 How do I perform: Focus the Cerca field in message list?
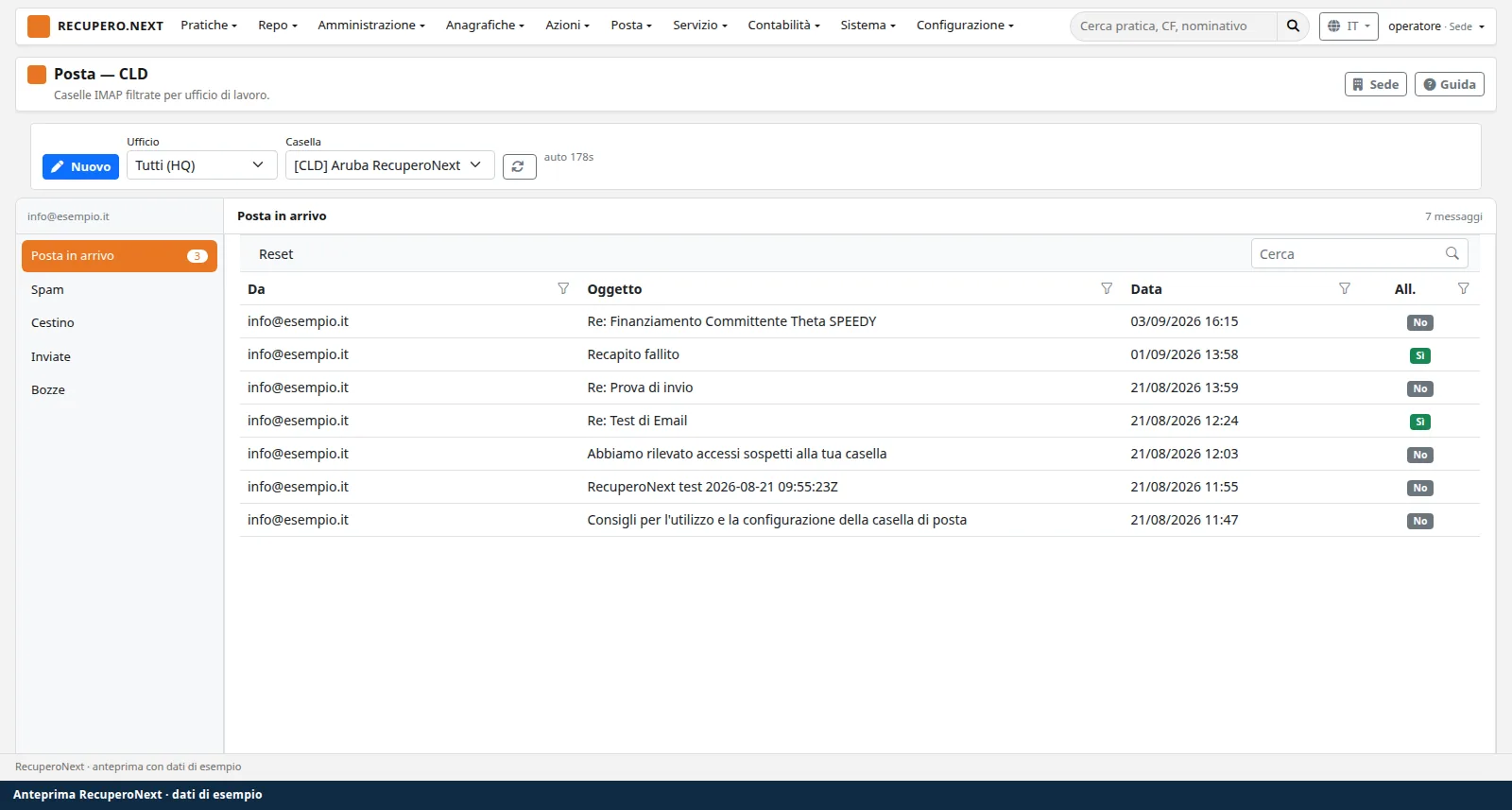(1359, 253)
